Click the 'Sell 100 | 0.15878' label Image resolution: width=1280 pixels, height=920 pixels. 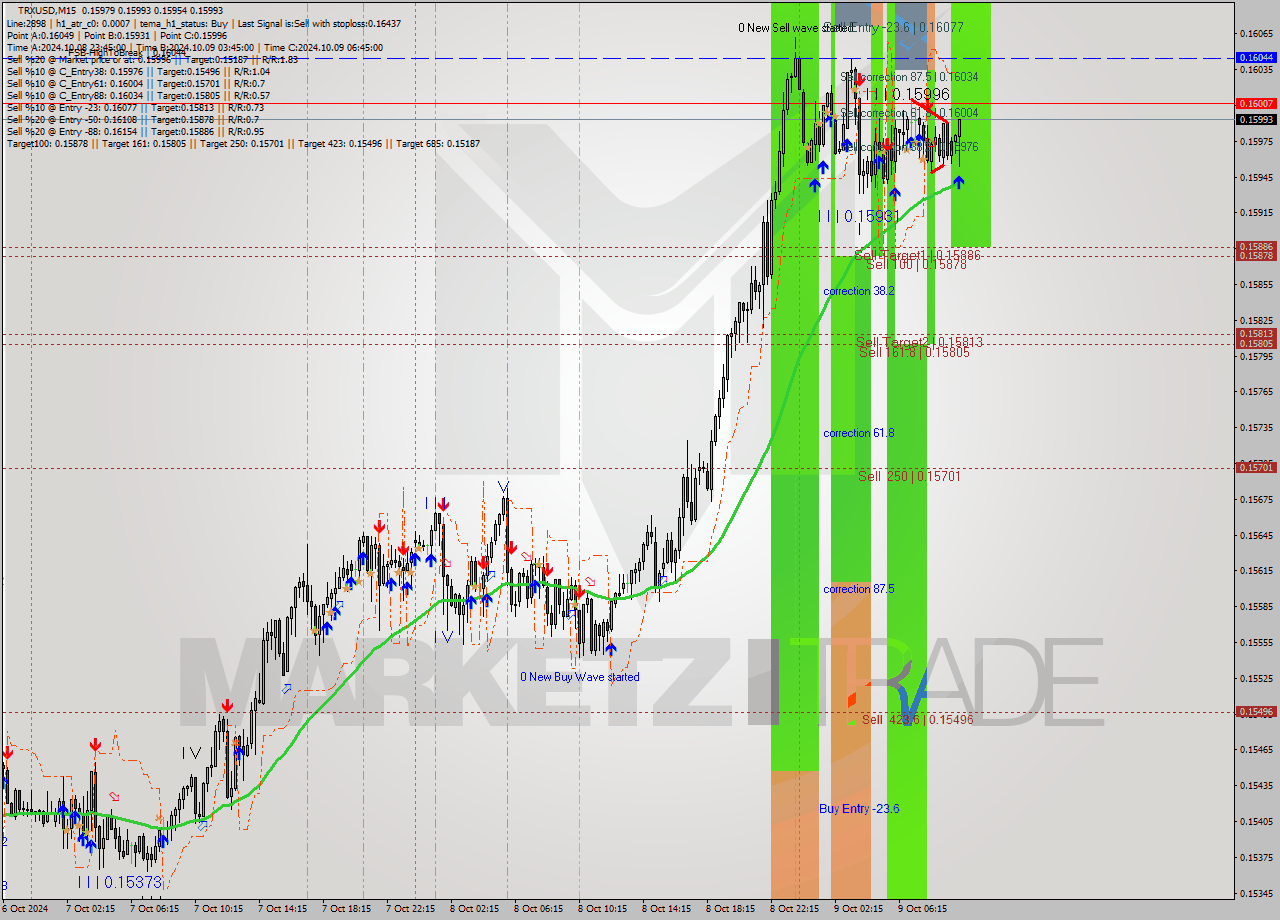point(916,264)
